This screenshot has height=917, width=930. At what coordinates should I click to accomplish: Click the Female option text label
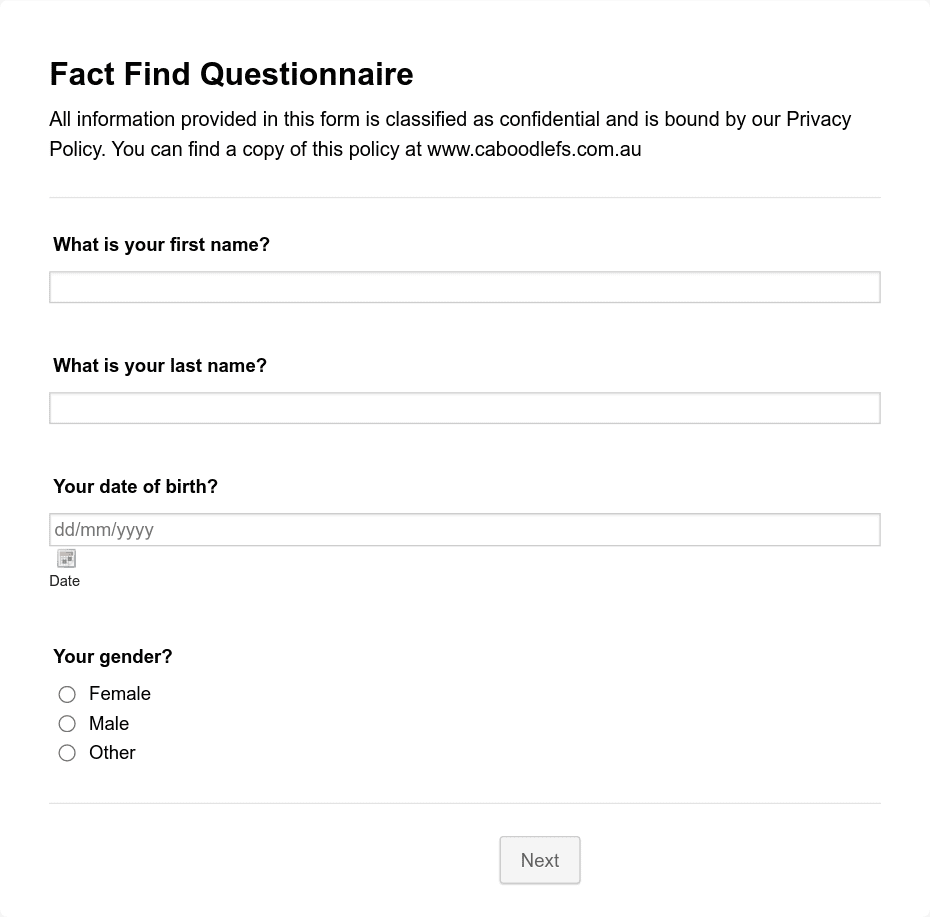click(119, 693)
